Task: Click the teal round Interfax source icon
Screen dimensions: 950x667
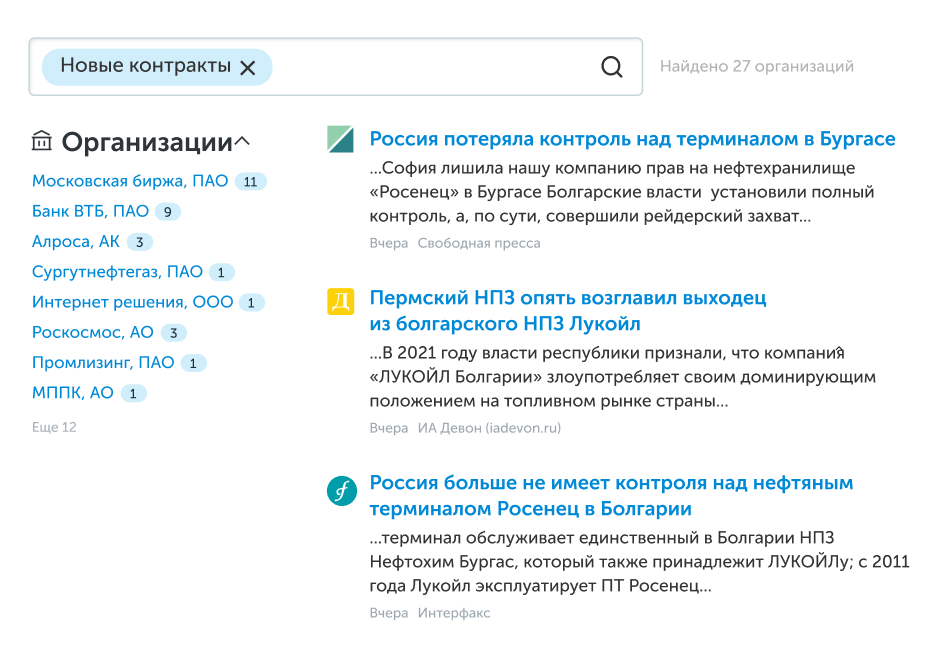Action: 341,490
